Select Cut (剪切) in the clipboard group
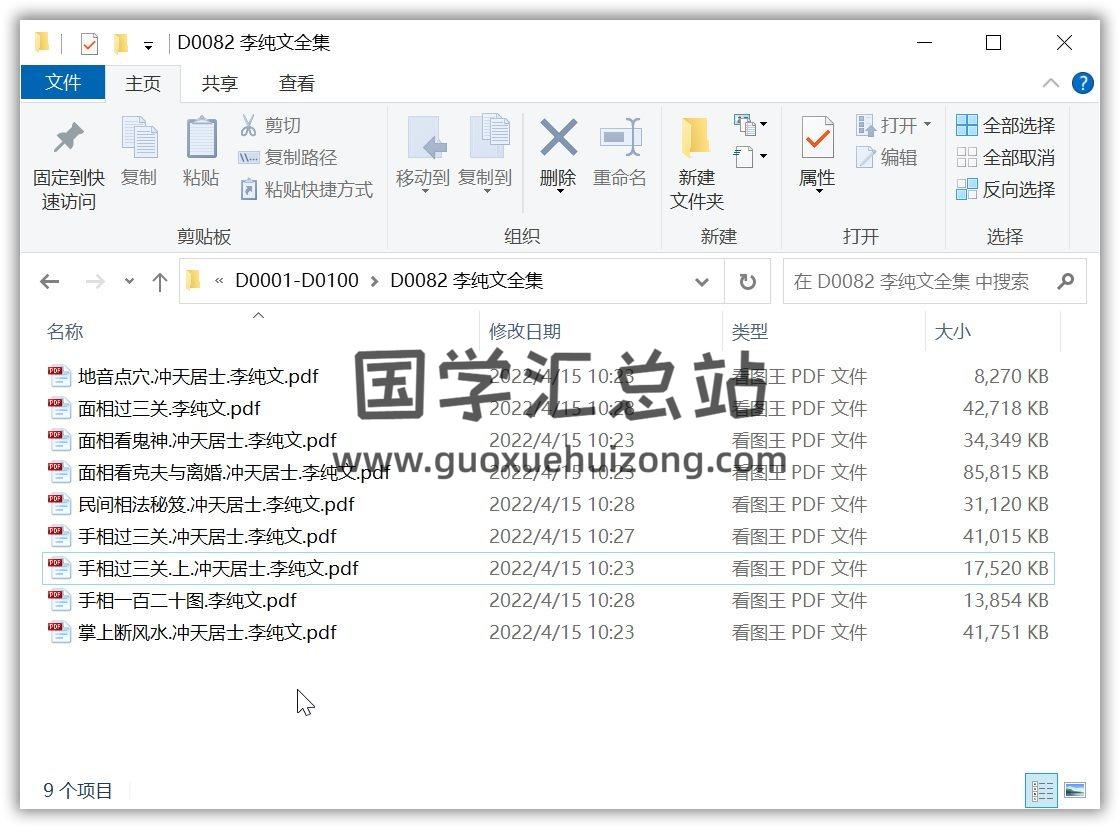The image size is (1120, 829). click(x=271, y=125)
